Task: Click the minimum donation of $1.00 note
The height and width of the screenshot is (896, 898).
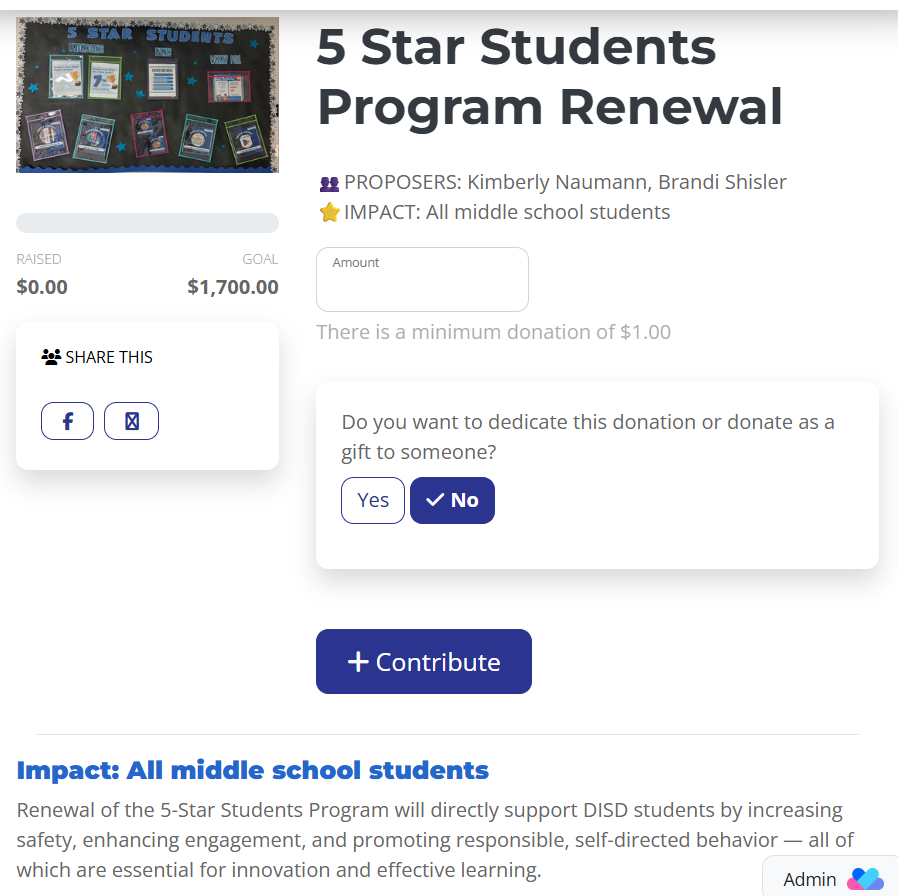Action: tap(493, 332)
